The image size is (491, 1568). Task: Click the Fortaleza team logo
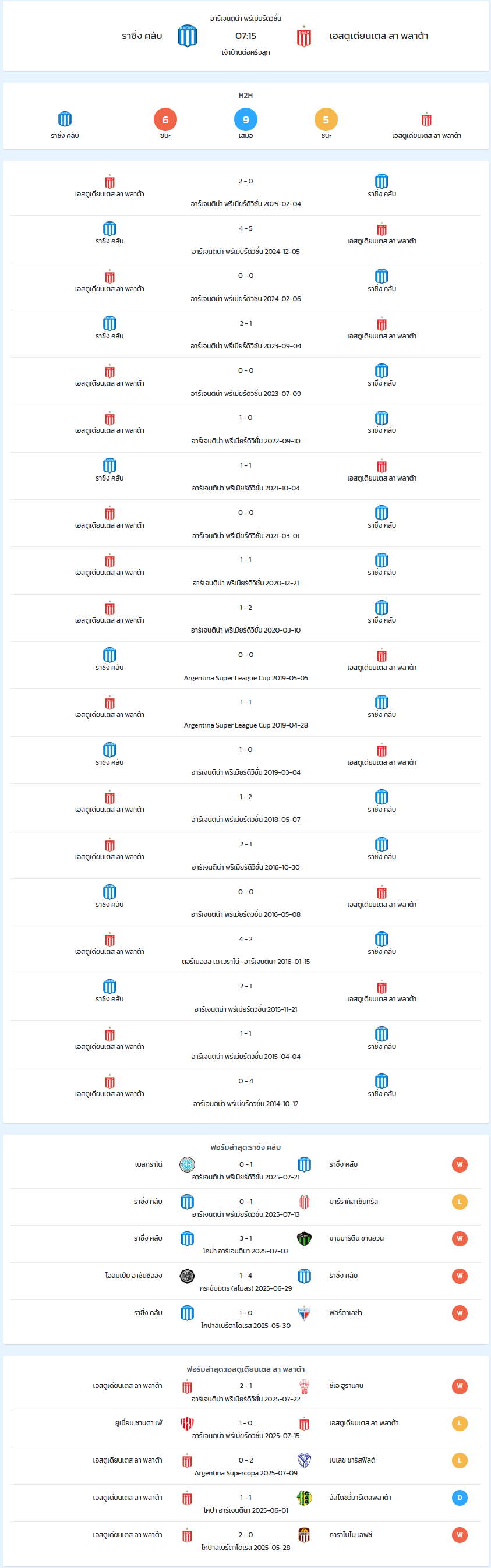pos(304,1312)
